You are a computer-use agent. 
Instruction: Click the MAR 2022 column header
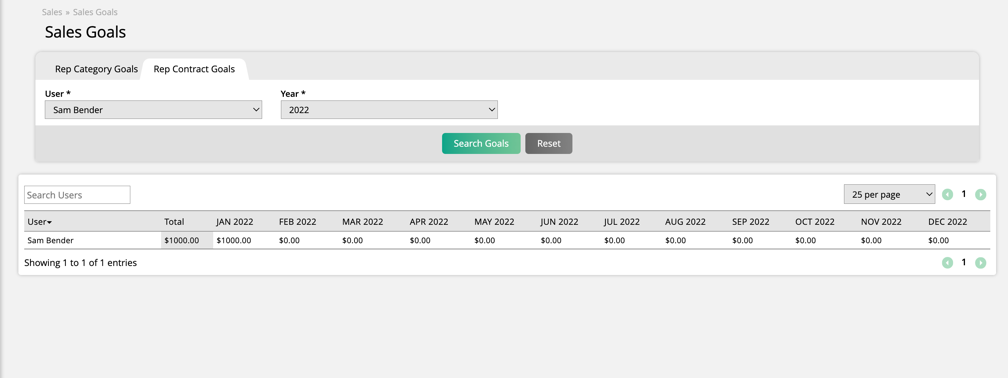[x=363, y=222]
